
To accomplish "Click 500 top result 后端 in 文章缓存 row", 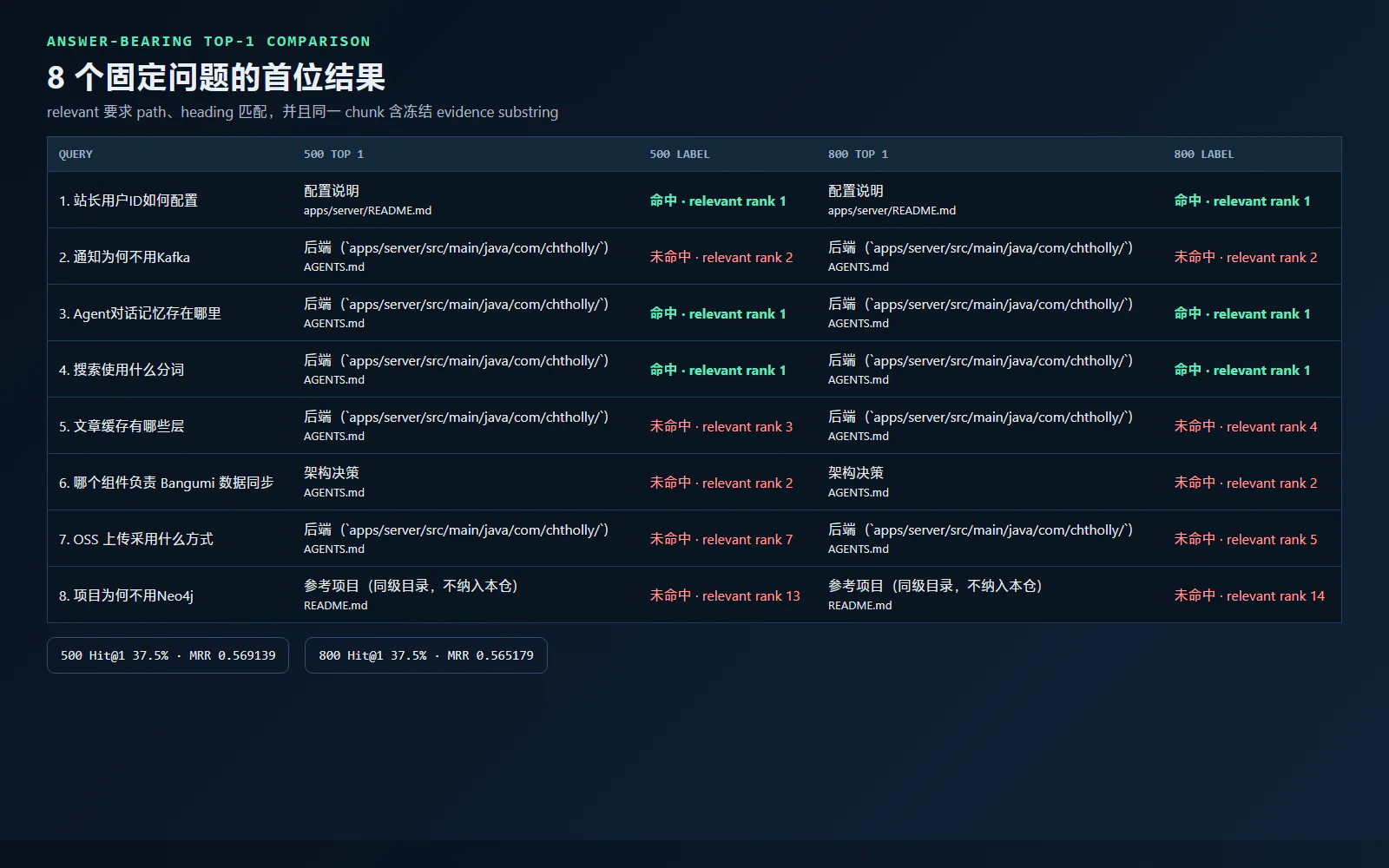I will (x=456, y=417).
